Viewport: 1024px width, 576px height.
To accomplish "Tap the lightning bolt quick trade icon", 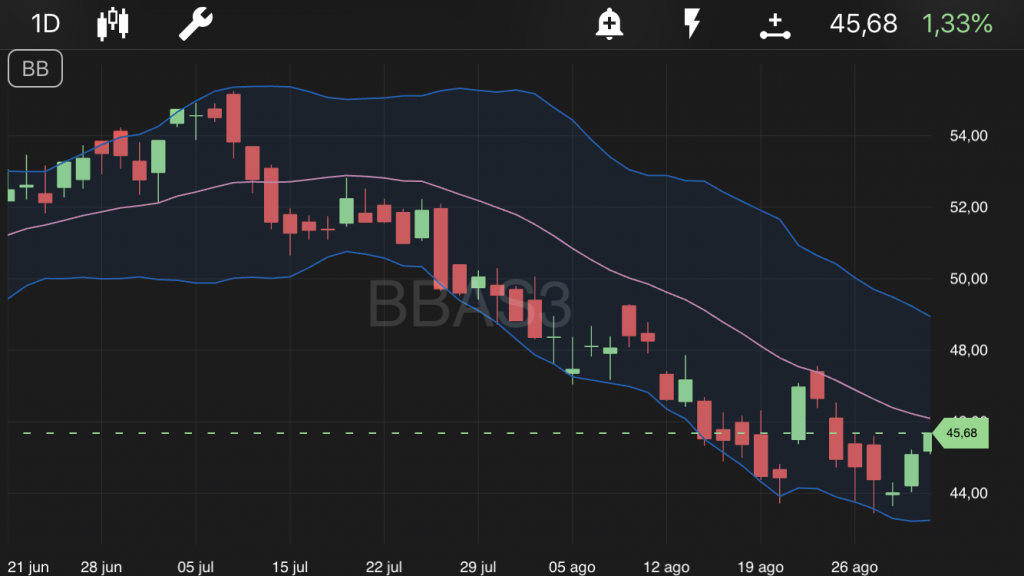I will click(x=692, y=24).
